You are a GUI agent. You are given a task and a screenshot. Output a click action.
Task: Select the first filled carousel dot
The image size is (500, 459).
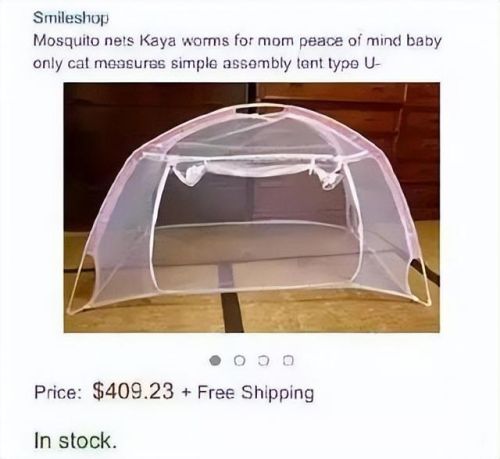tap(215, 360)
